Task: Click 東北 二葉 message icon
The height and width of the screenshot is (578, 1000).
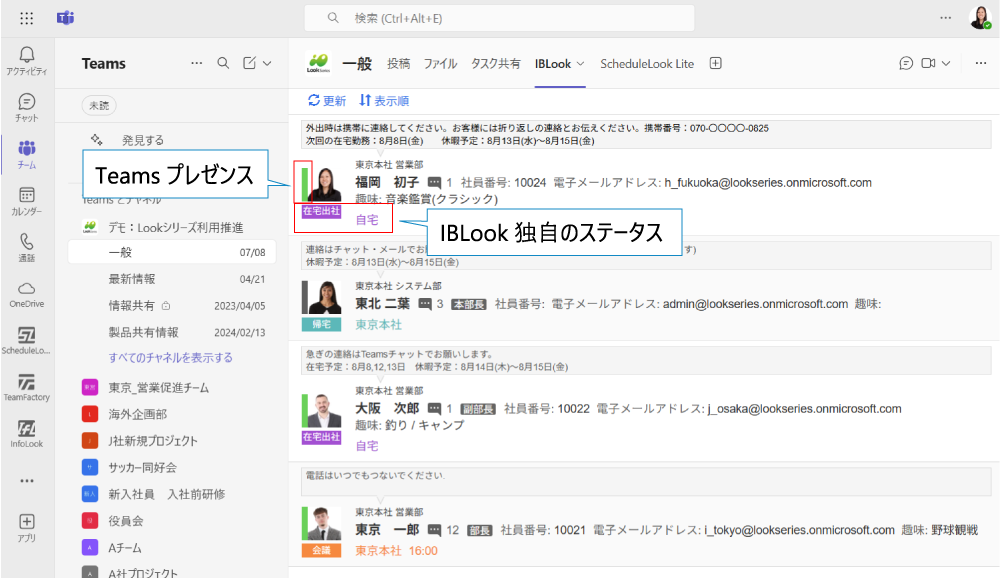Action: [425, 304]
